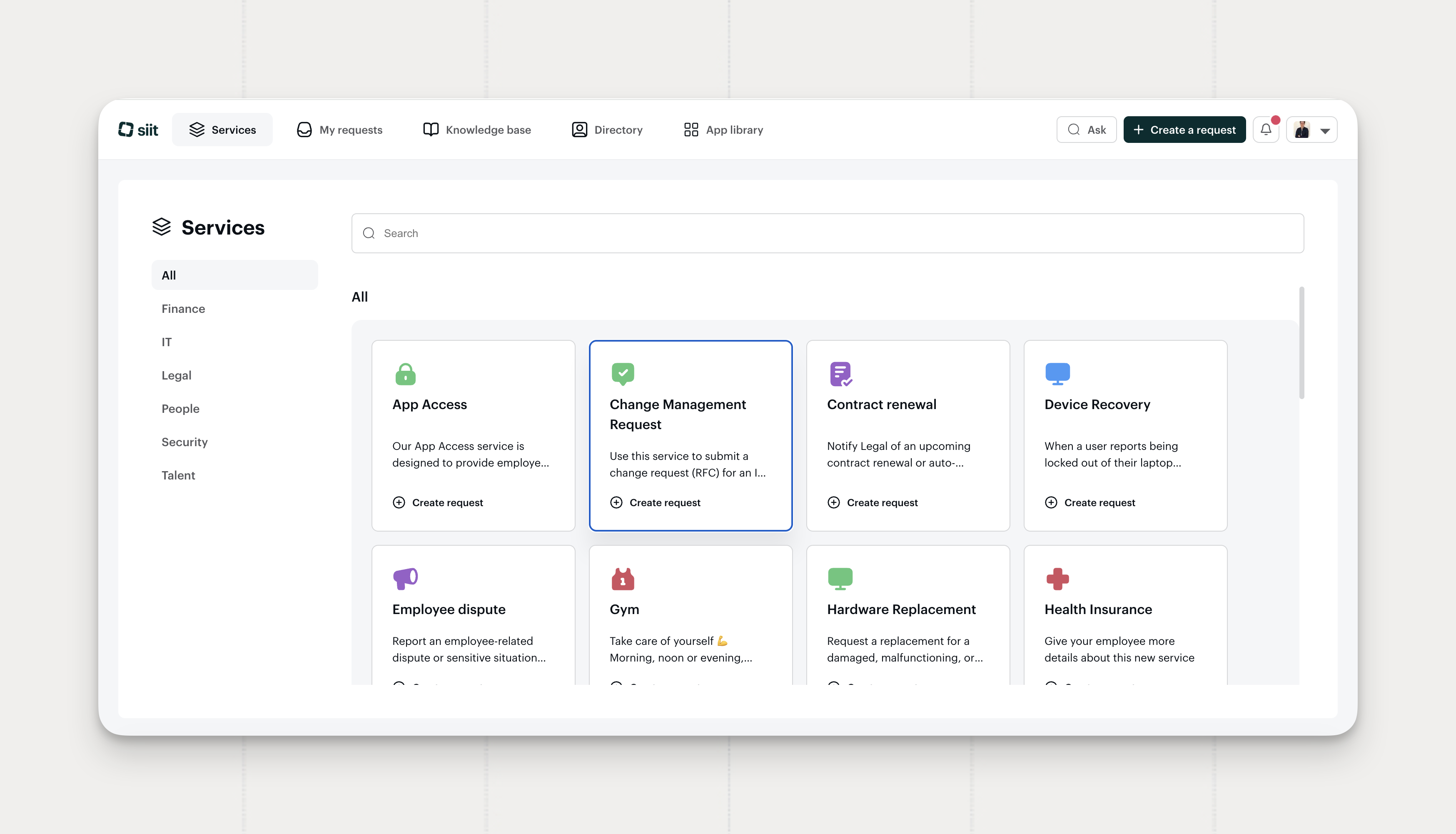1456x834 pixels.
Task: Click the Device Recovery monitor icon
Action: [x=1057, y=374]
